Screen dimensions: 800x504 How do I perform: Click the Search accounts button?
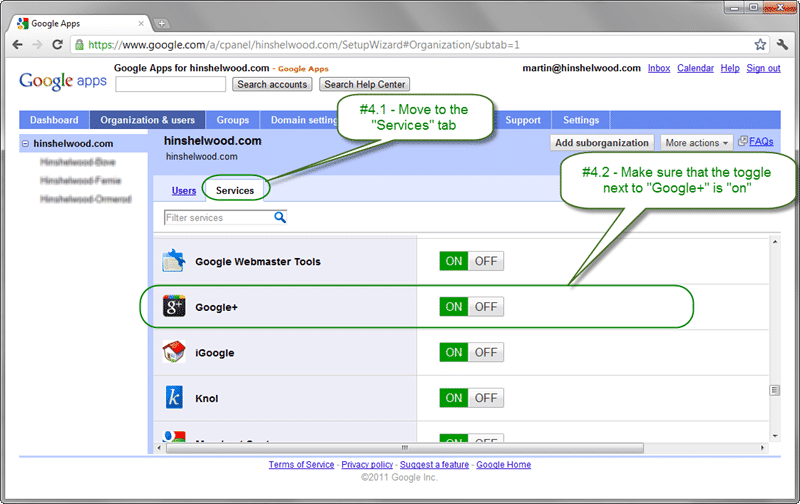point(272,84)
